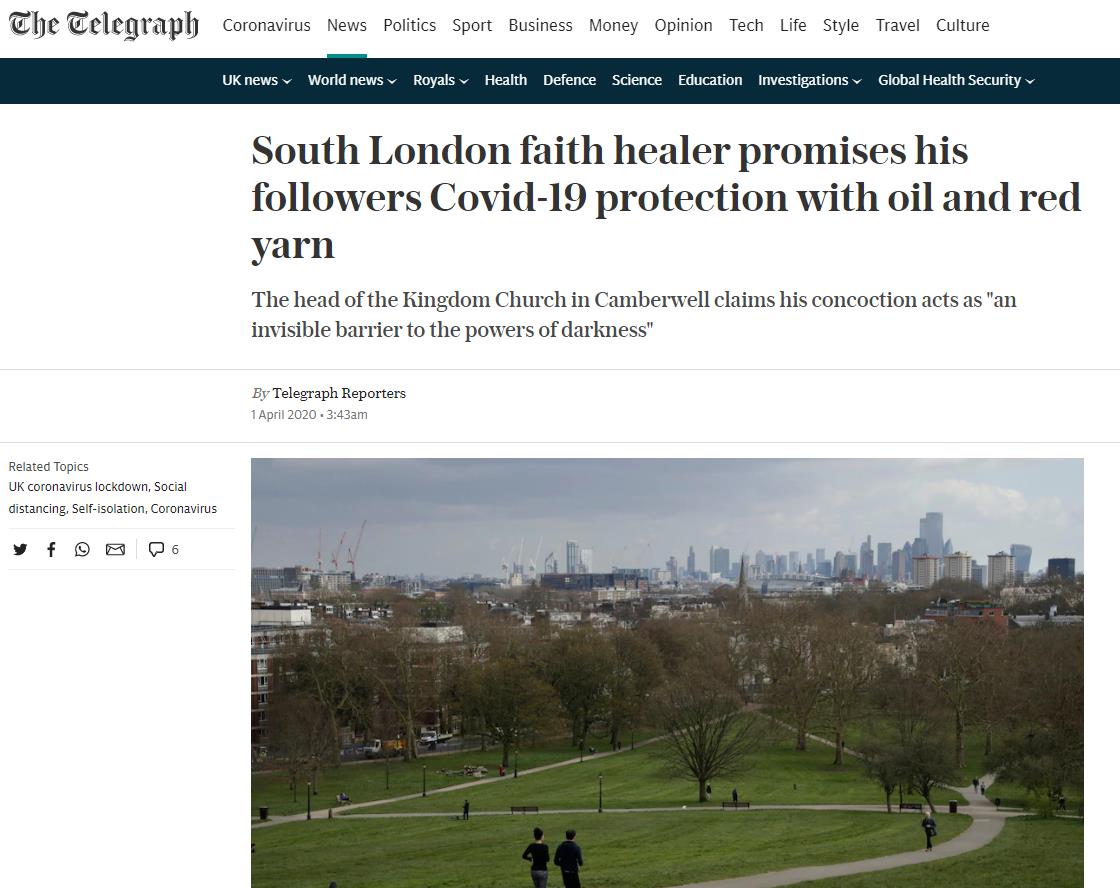
Task: Select the Politics tab
Action: click(x=409, y=25)
